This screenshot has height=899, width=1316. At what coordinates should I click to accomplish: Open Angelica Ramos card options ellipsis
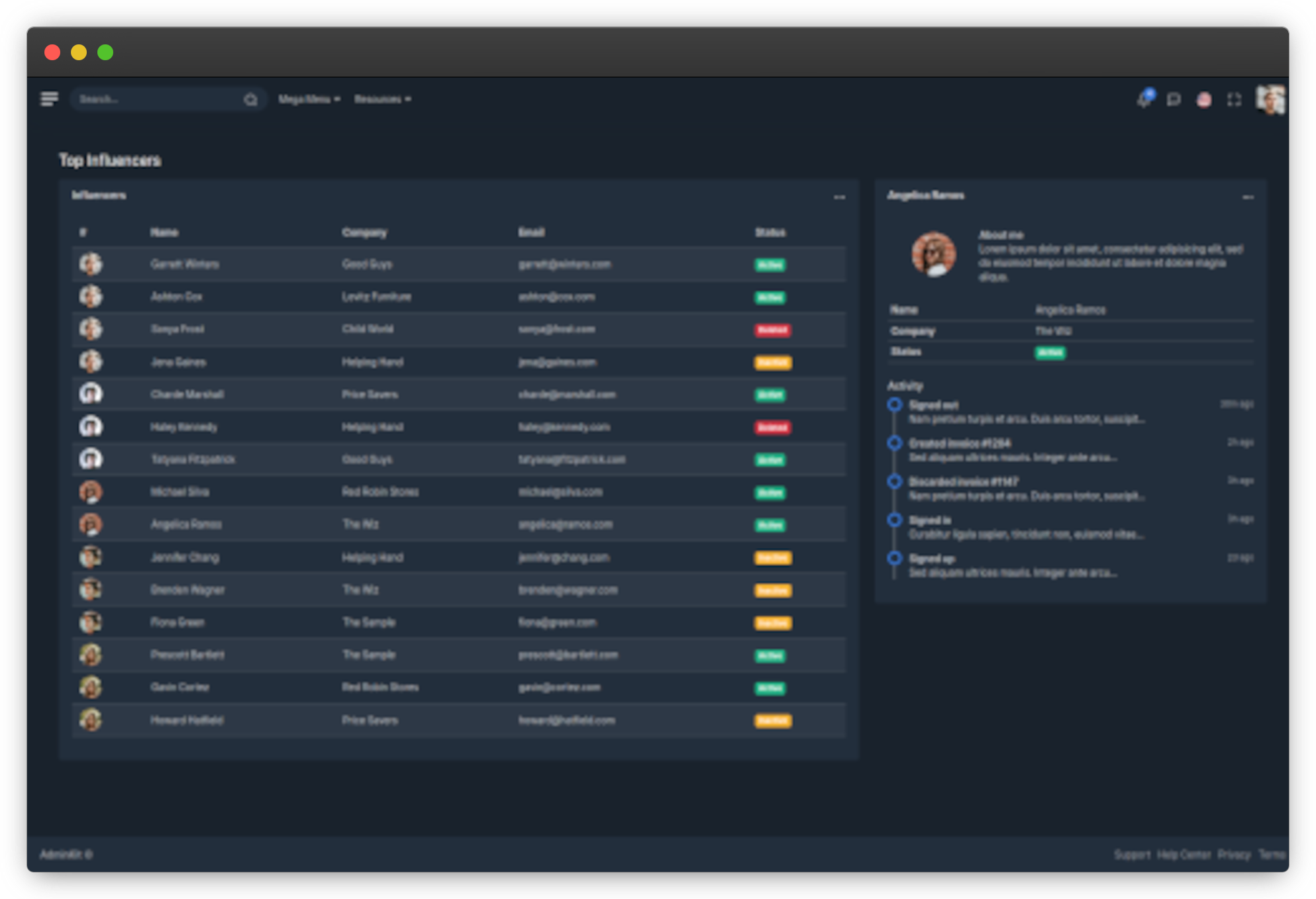[1248, 197]
